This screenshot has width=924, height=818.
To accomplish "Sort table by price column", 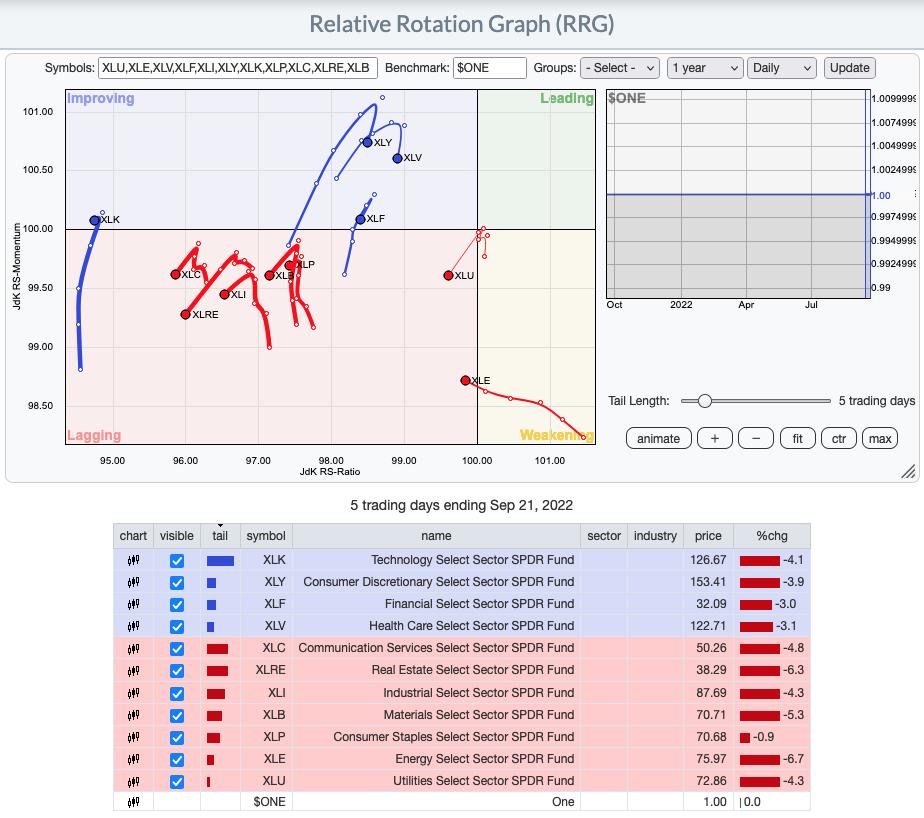I will pos(708,536).
